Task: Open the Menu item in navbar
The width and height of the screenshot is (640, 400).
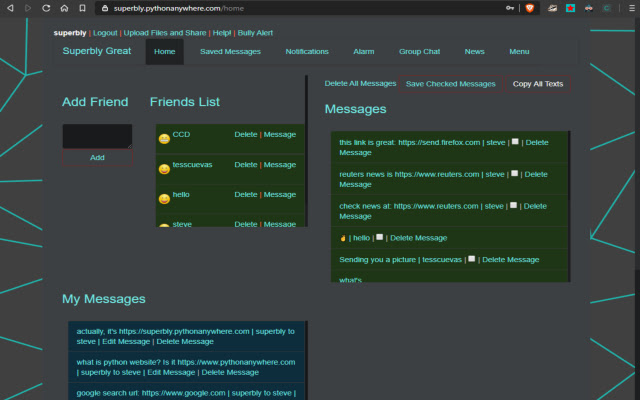Action: (519, 52)
